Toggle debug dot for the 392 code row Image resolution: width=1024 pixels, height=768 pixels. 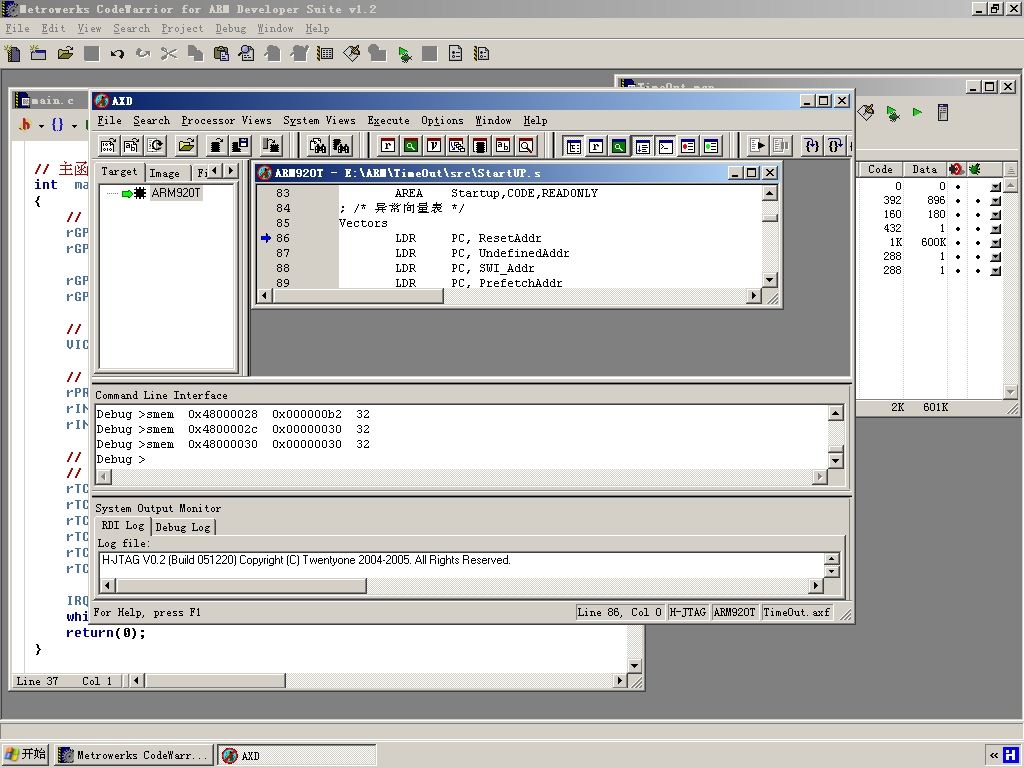point(977,200)
